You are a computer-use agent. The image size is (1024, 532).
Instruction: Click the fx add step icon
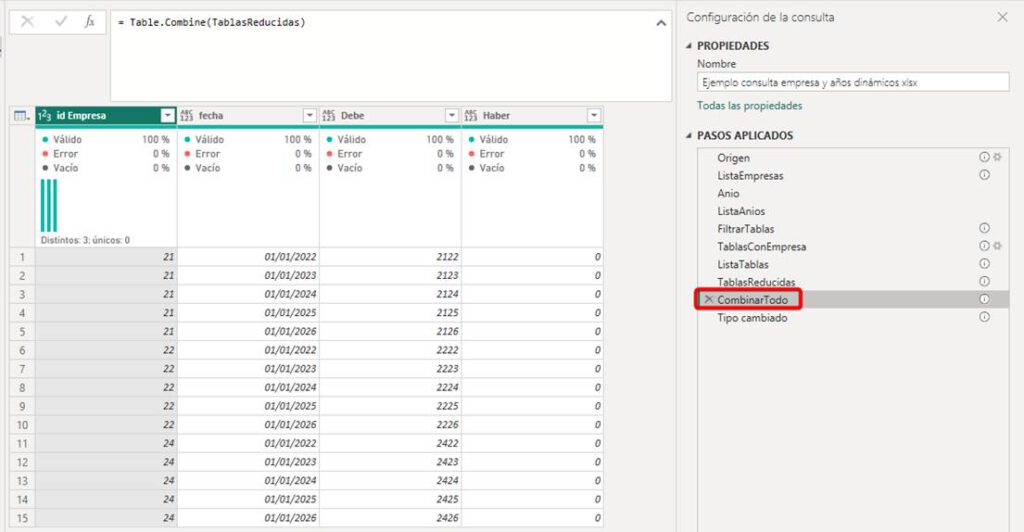point(90,21)
